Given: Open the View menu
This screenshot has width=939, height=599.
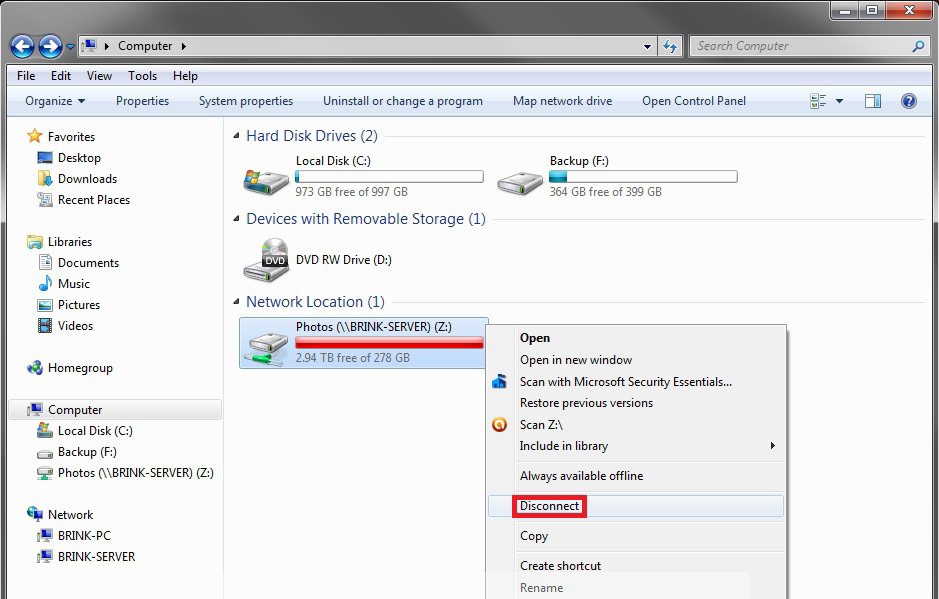Looking at the screenshot, I should point(99,76).
